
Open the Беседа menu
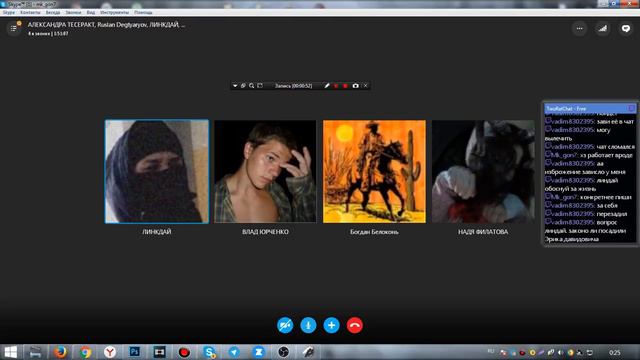tap(53, 13)
